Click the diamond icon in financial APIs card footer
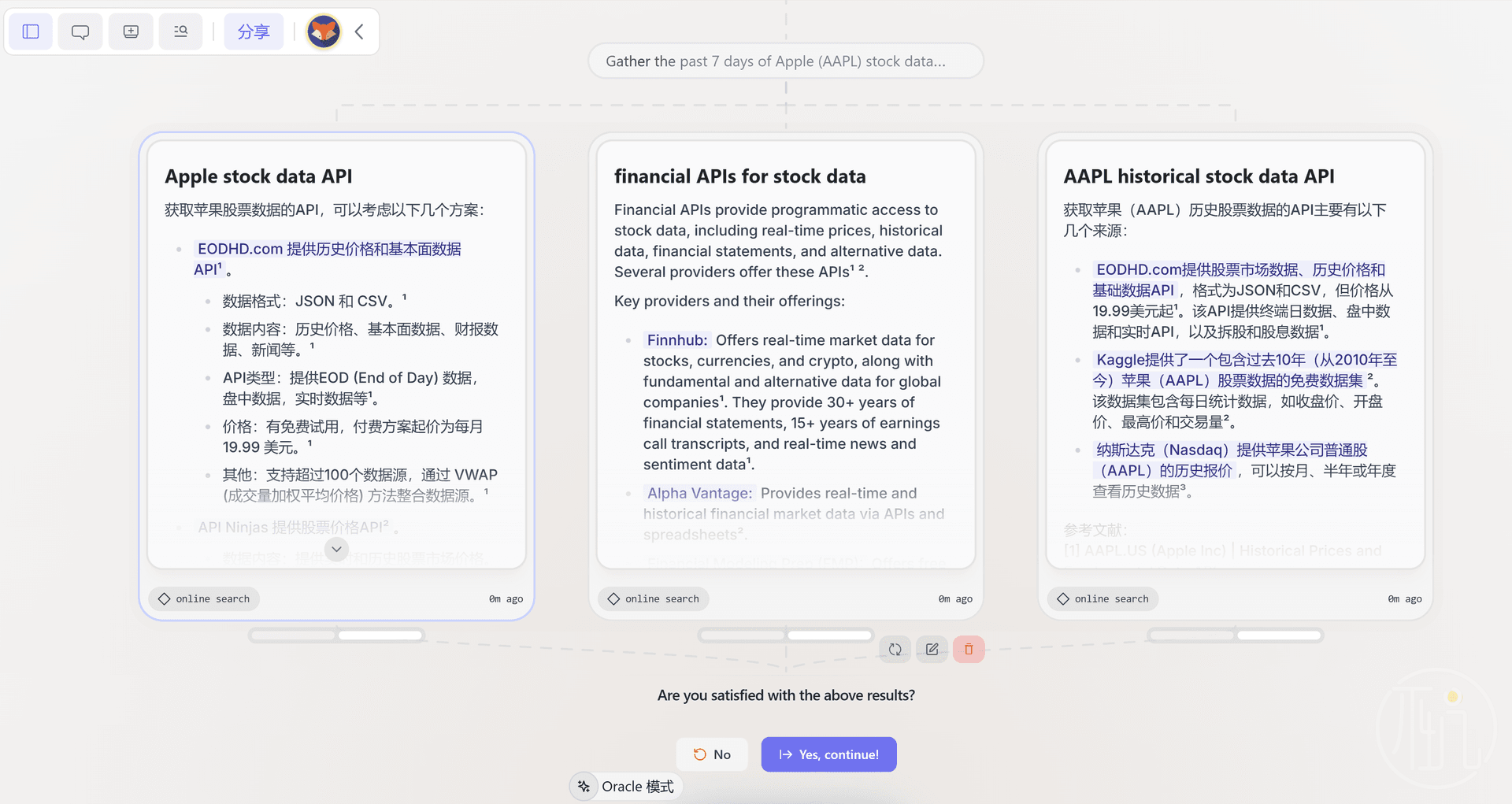 tap(613, 598)
